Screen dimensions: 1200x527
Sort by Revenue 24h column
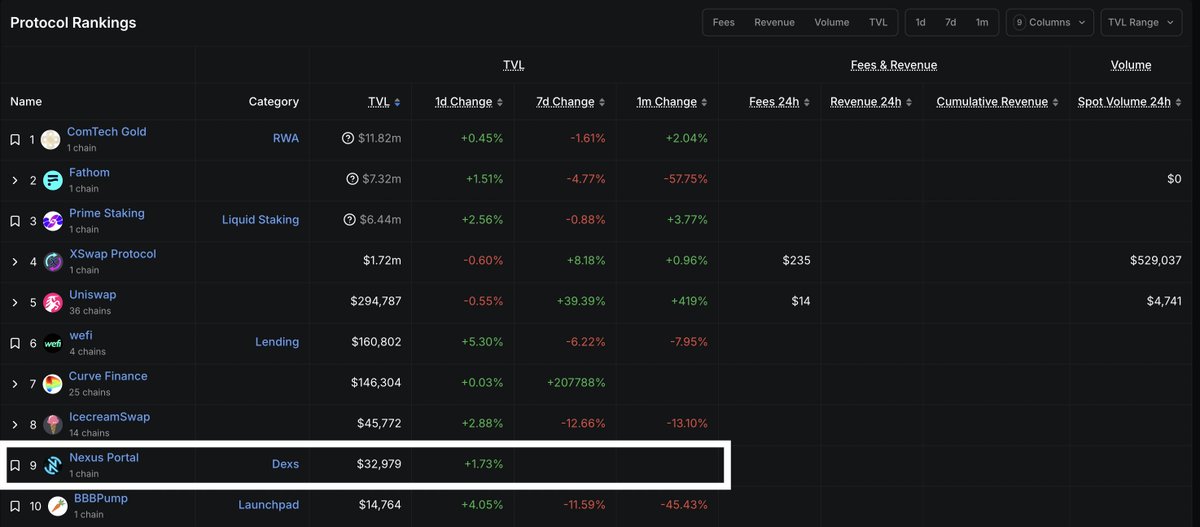872,102
